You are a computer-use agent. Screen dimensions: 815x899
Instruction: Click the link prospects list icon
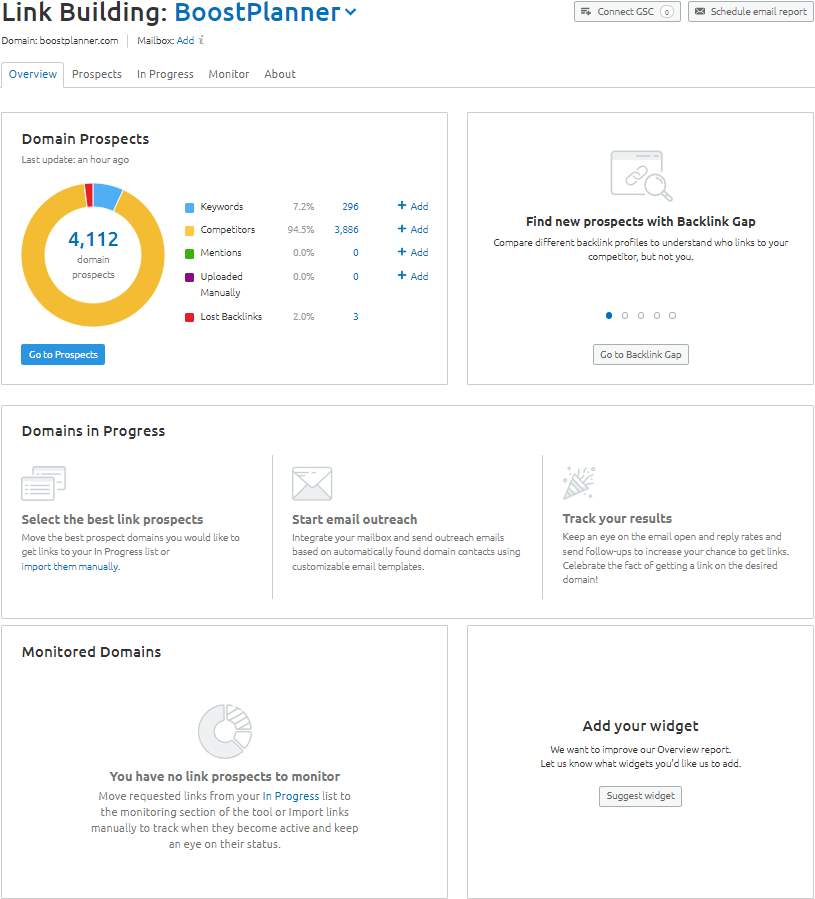(44, 483)
